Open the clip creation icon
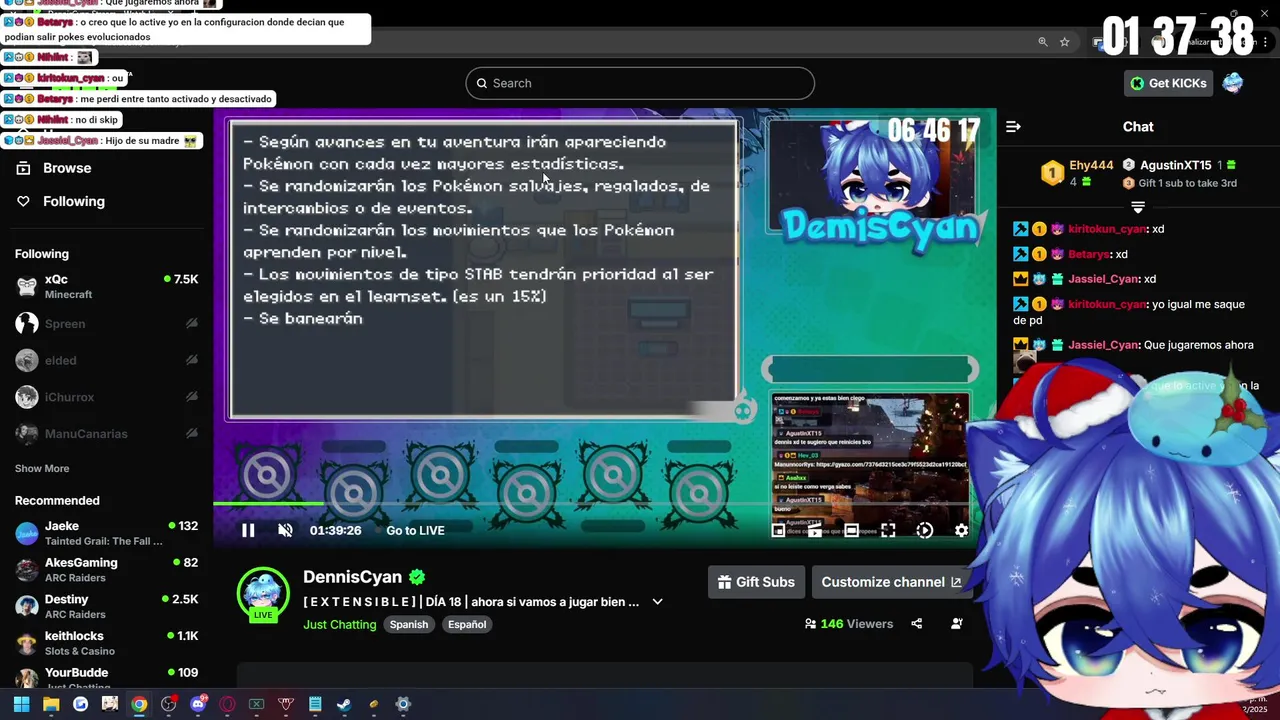This screenshot has width=1280, height=720. tap(815, 530)
